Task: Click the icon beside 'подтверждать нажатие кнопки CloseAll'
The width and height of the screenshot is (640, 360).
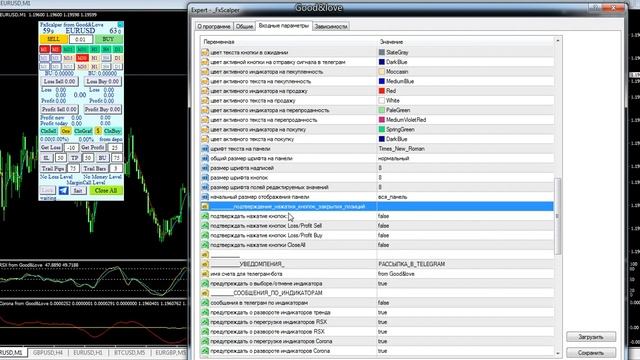Action: (x=205, y=245)
